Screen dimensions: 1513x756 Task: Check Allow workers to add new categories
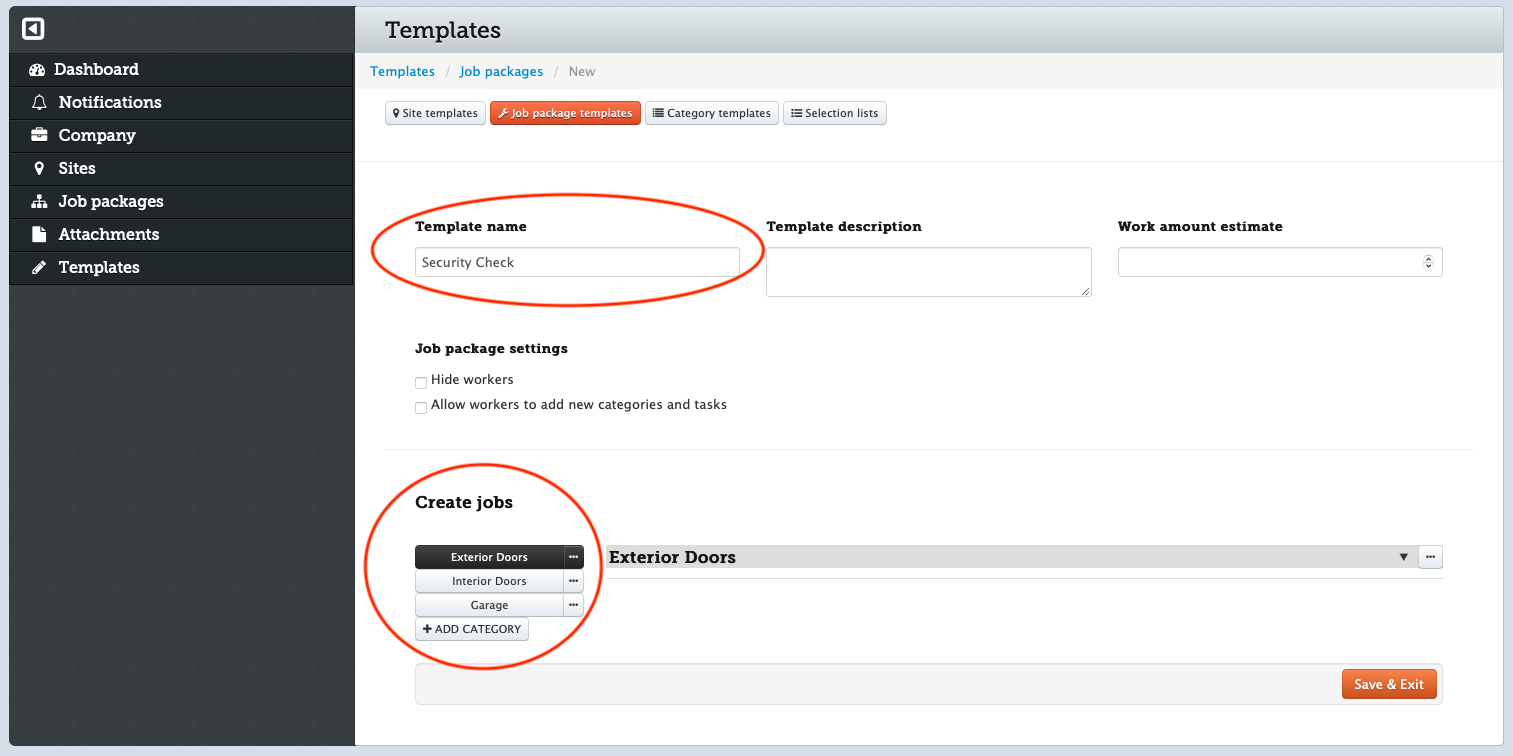(x=421, y=407)
